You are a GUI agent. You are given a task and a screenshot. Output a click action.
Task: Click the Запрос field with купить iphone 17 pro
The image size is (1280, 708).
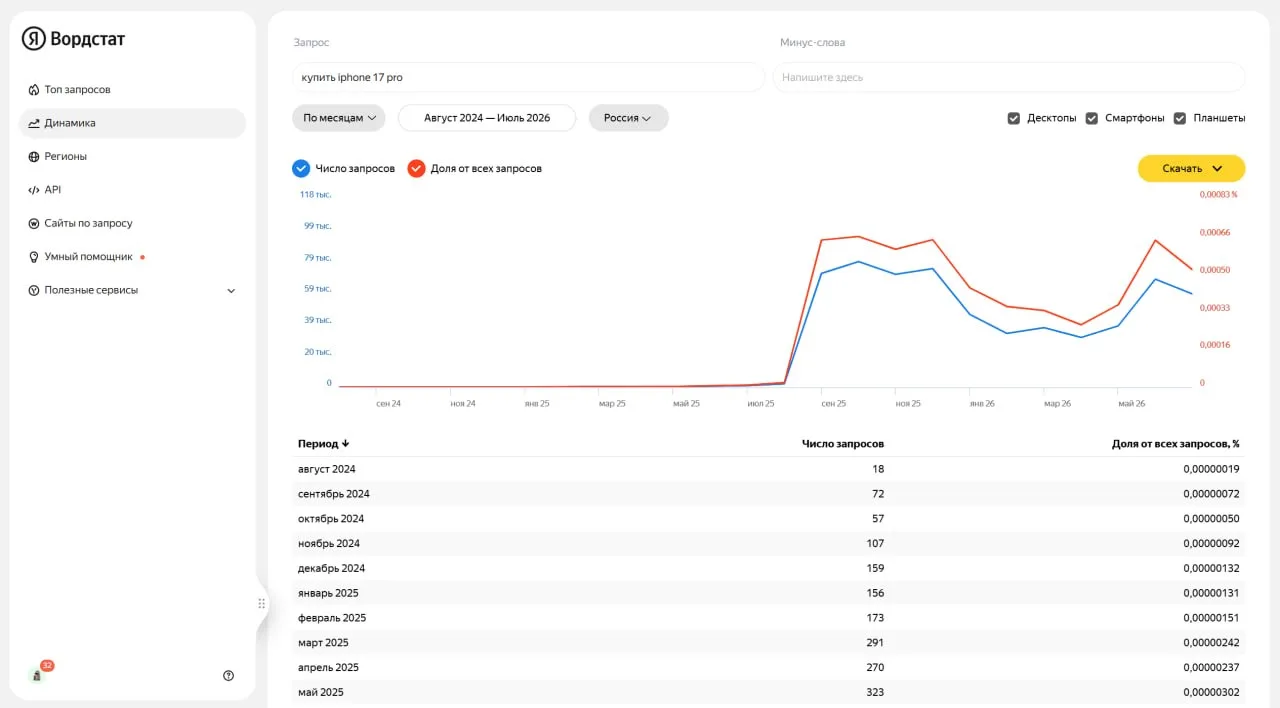(x=529, y=77)
